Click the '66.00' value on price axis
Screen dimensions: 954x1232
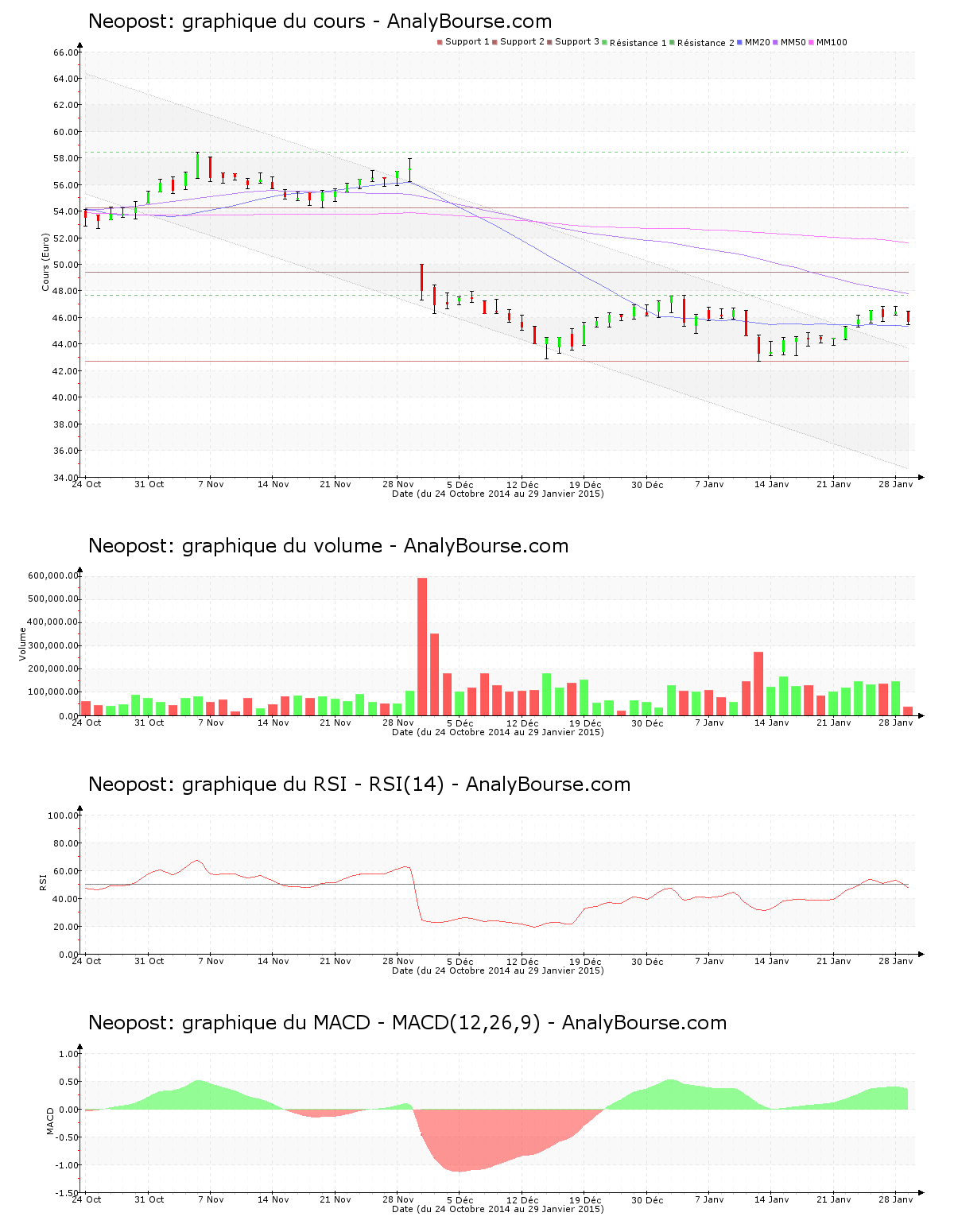coord(66,52)
